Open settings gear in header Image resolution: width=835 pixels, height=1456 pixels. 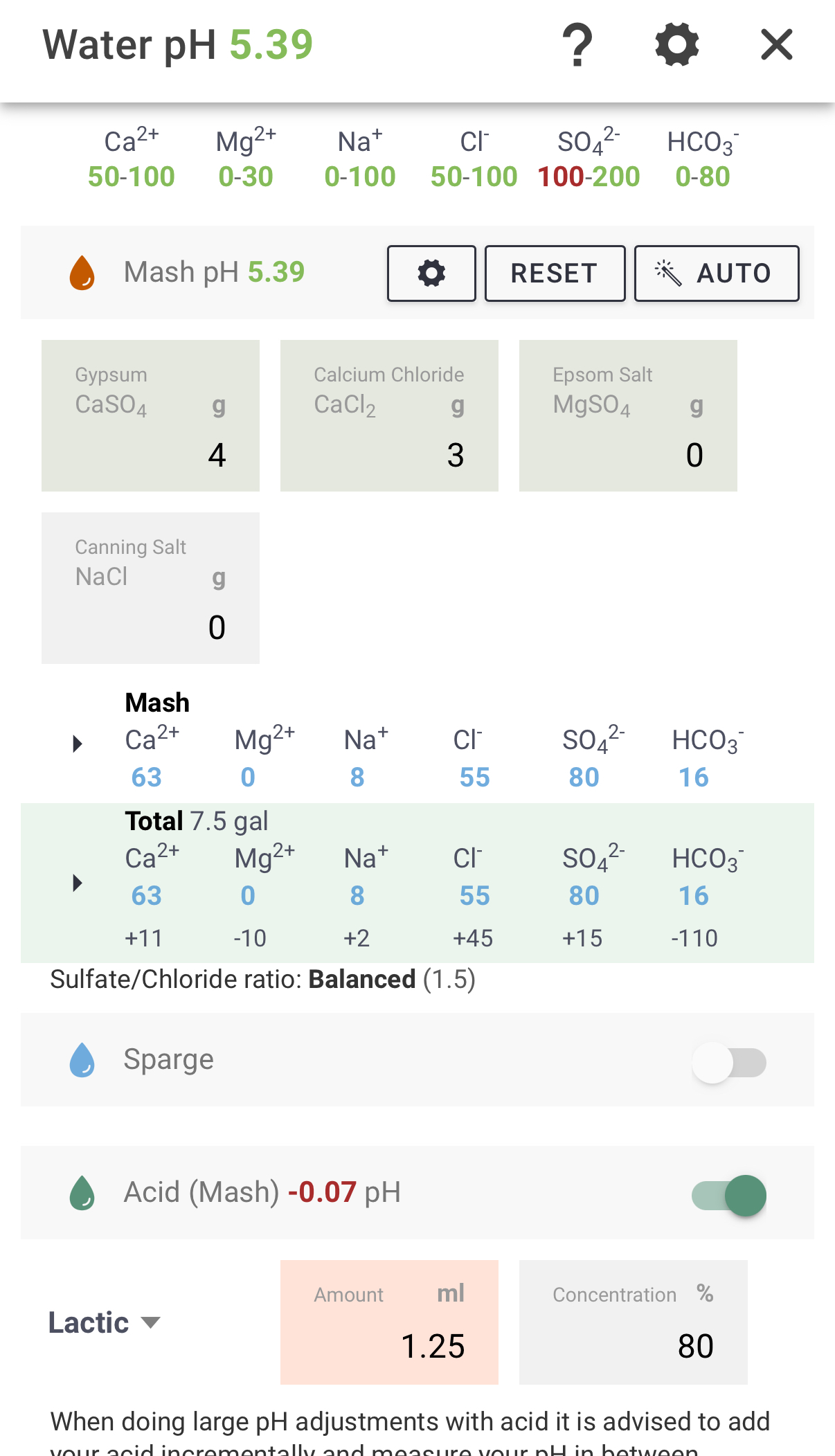(x=677, y=44)
